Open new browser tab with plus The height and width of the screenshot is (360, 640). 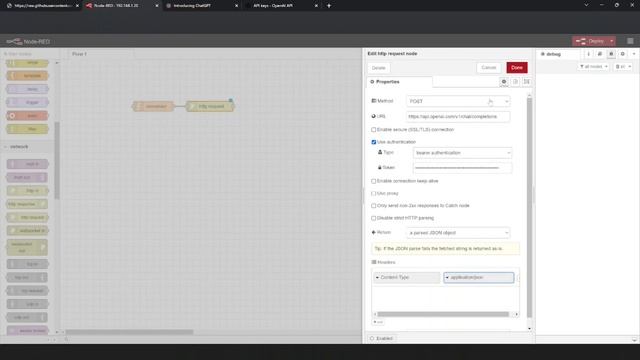point(329,6)
